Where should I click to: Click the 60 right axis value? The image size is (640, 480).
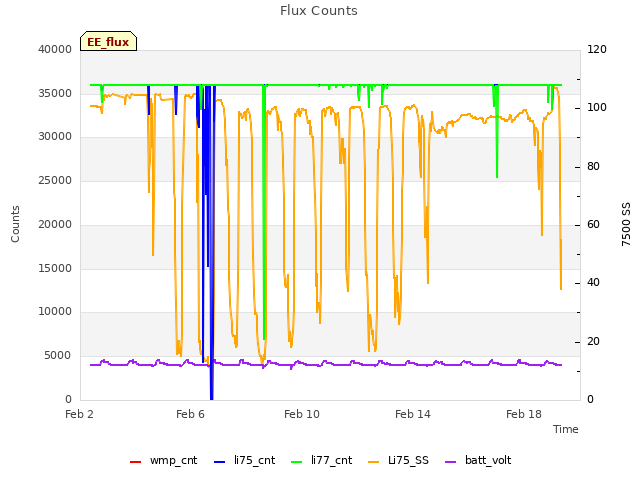click(x=593, y=224)
